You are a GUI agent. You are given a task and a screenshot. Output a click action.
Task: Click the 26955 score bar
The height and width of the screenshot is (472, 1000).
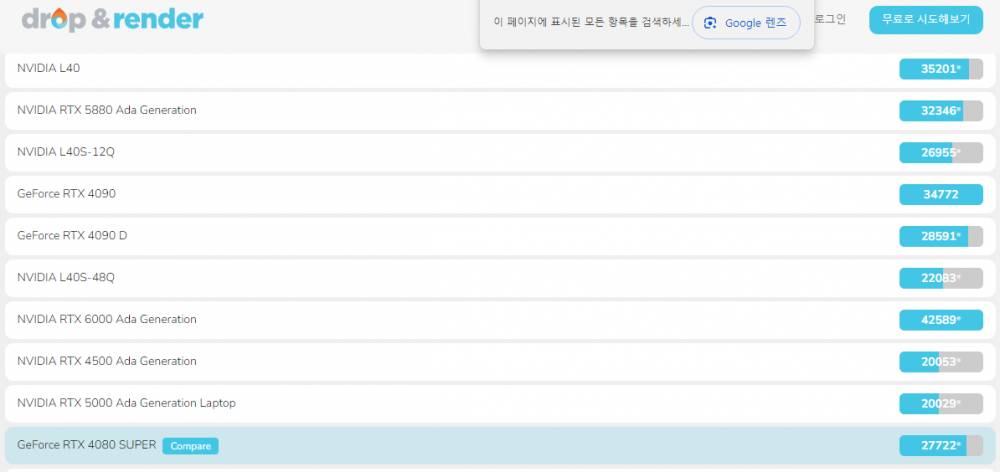[941, 152]
